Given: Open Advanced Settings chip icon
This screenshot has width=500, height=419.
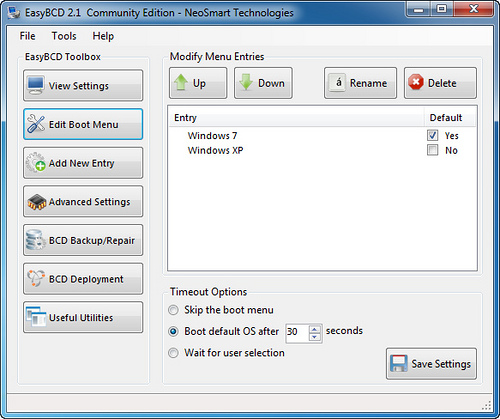Looking at the screenshot, I should 37,202.
